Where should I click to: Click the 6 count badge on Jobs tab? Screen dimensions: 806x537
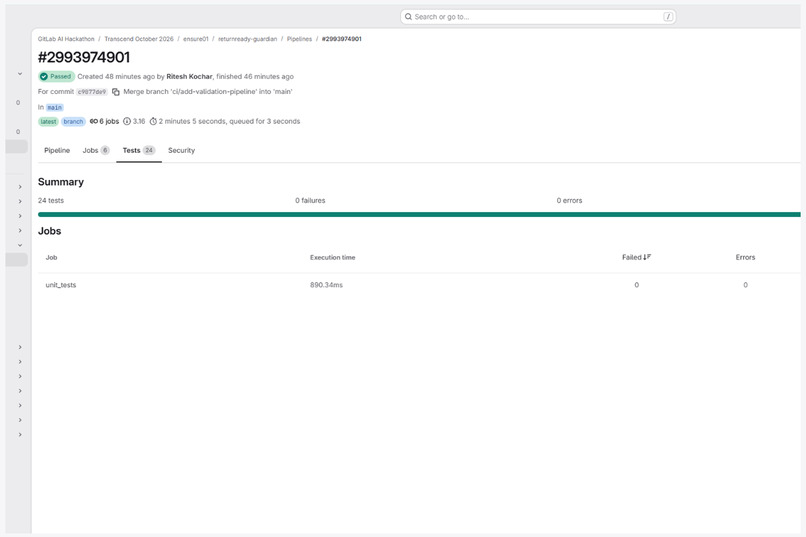(105, 151)
